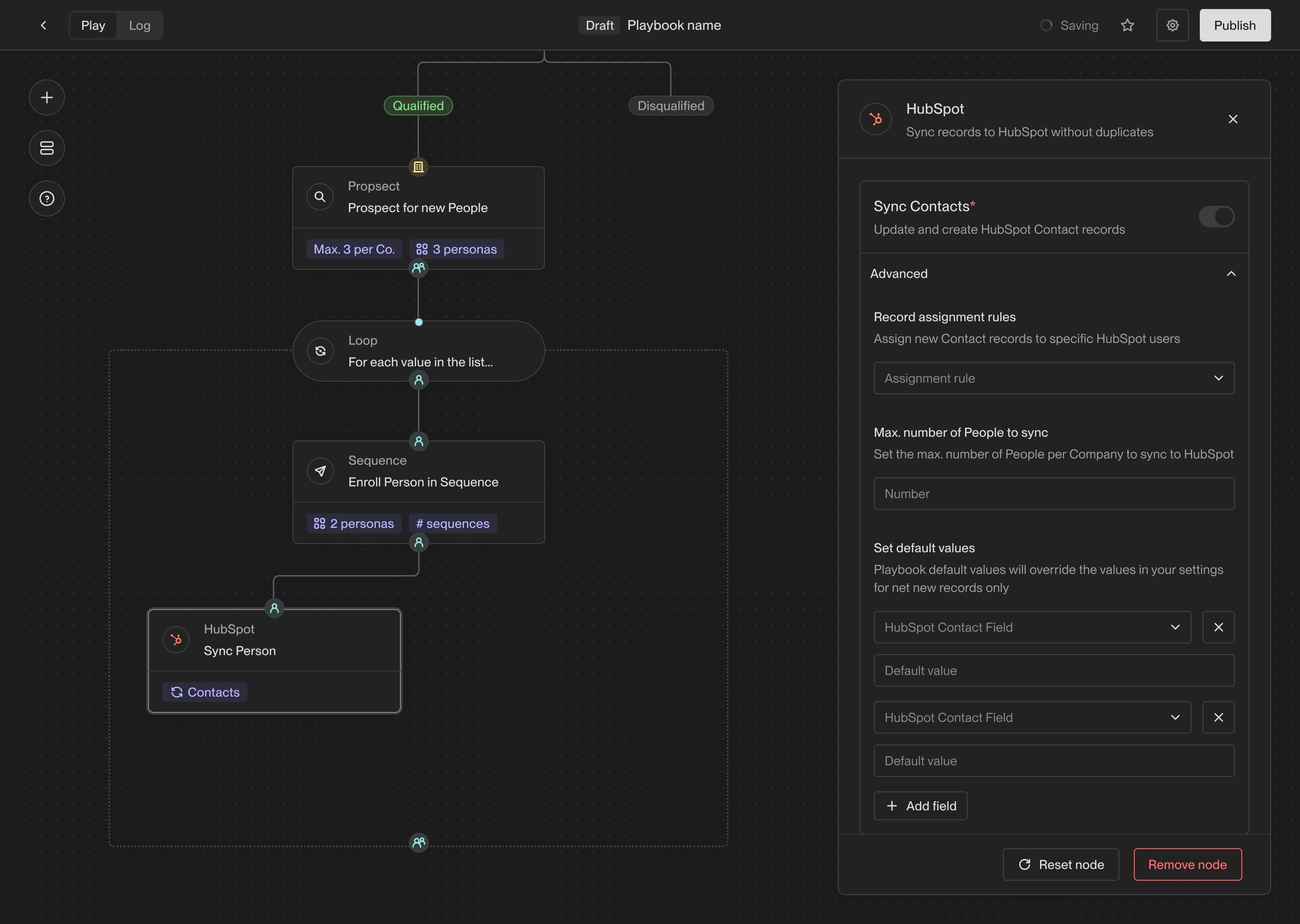Image resolution: width=1300 pixels, height=924 pixels.
Task: Open playbook settings gear icon
Action: (1172, 26)
